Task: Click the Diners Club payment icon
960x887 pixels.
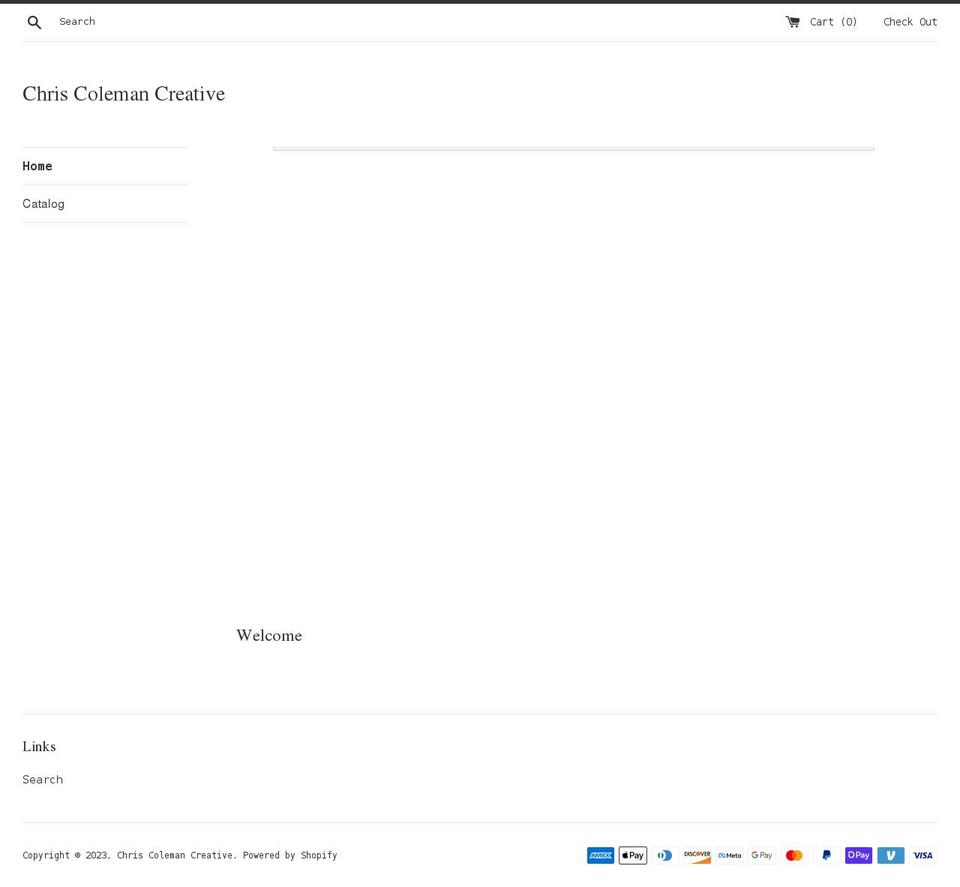Action: [665, 855]
